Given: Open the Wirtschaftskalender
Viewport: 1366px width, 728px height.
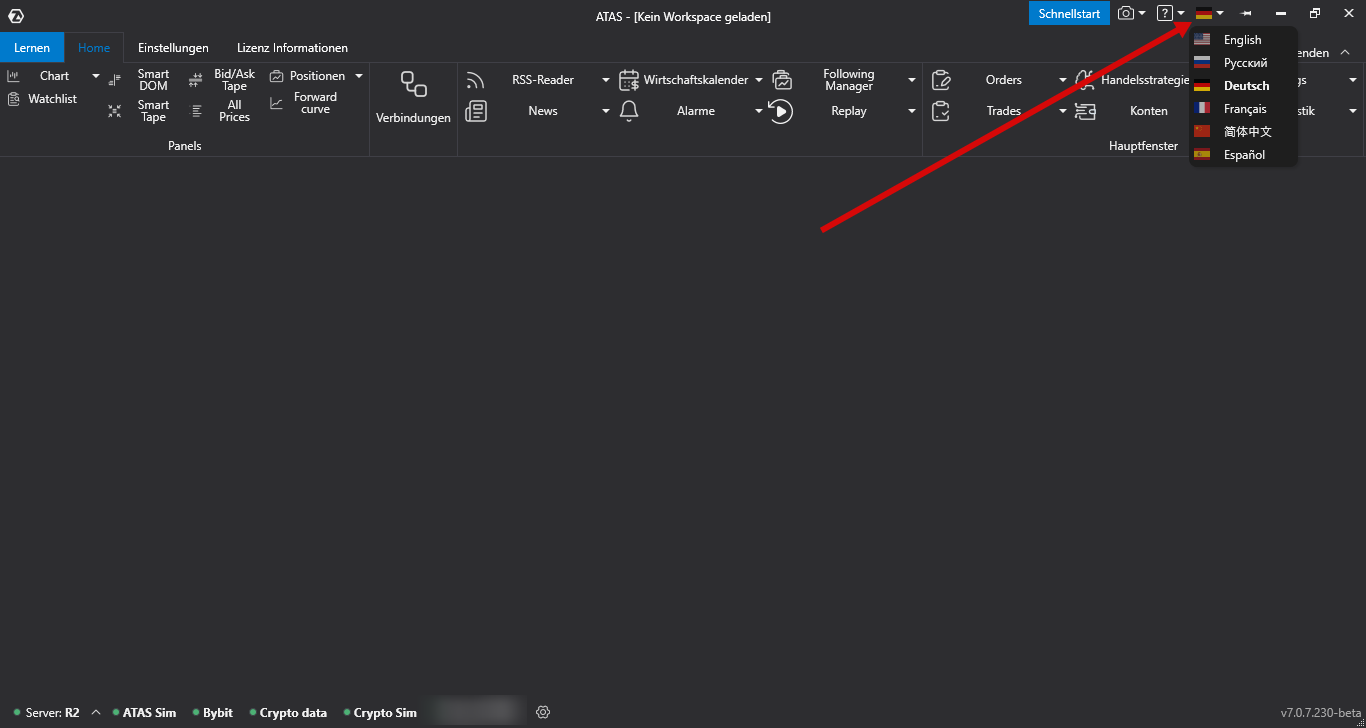Looking at the screenshot, I should 683,80.
